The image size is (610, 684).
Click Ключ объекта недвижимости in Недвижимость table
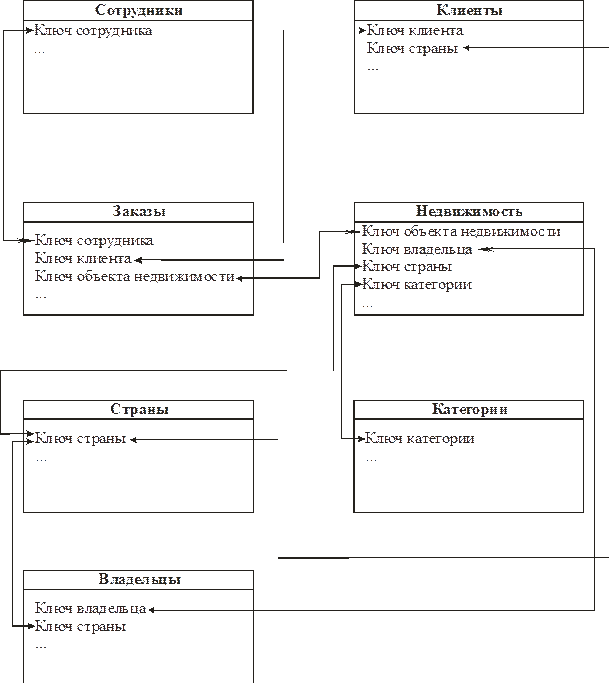tap(461, 231)
